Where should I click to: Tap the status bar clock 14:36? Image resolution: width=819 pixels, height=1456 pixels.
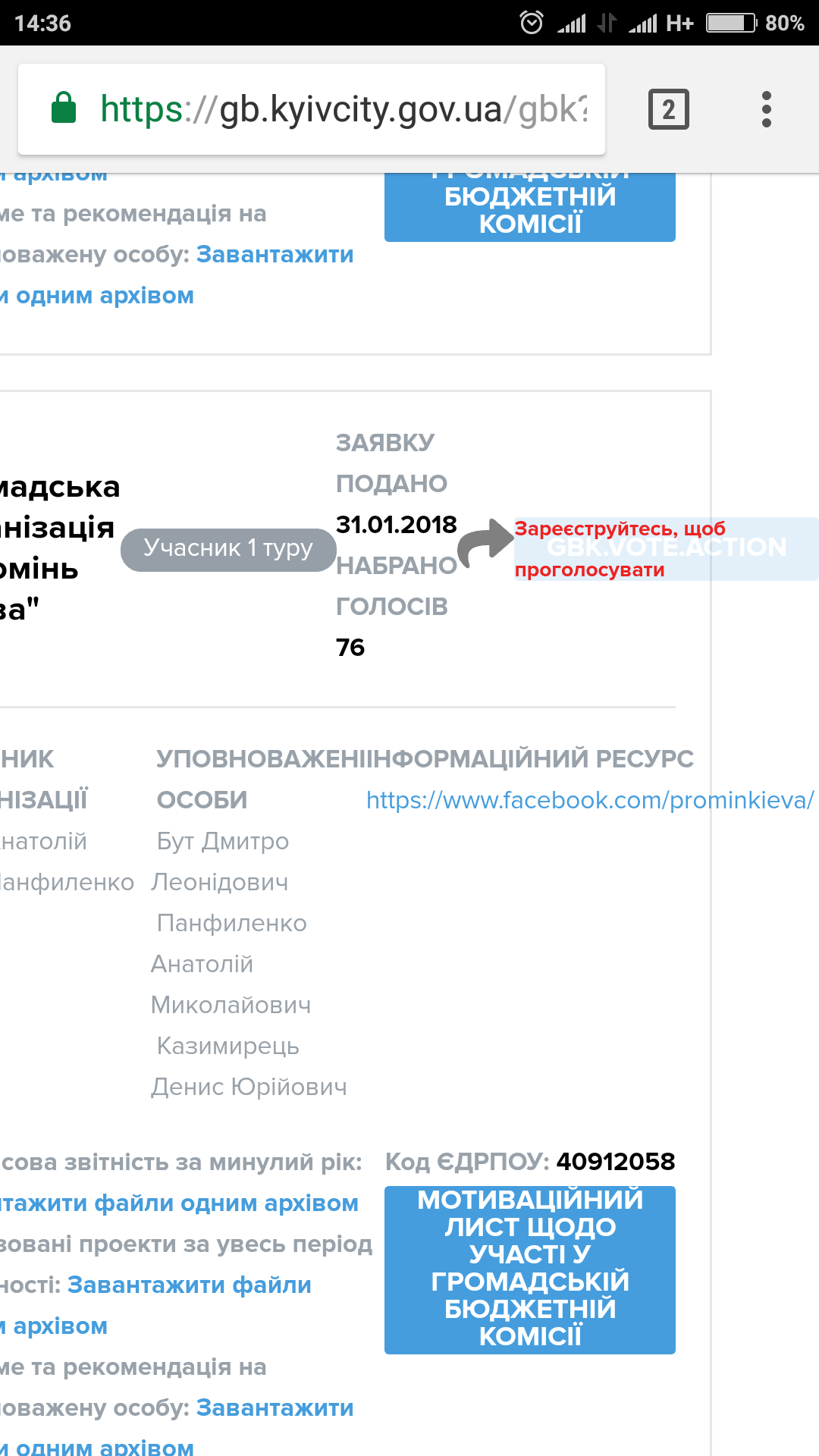point(42,24)
